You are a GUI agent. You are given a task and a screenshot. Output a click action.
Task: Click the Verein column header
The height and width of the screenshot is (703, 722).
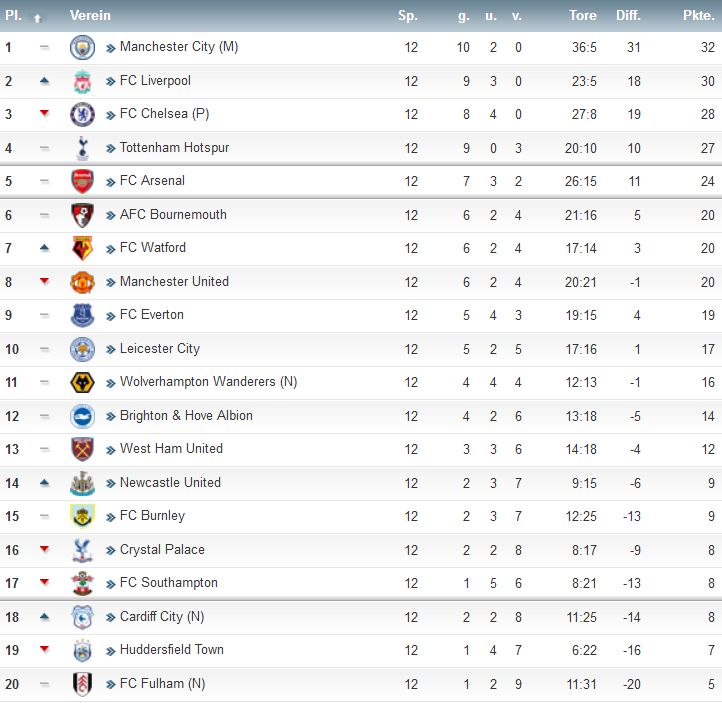pyautogui.click(x=90, y=16)
